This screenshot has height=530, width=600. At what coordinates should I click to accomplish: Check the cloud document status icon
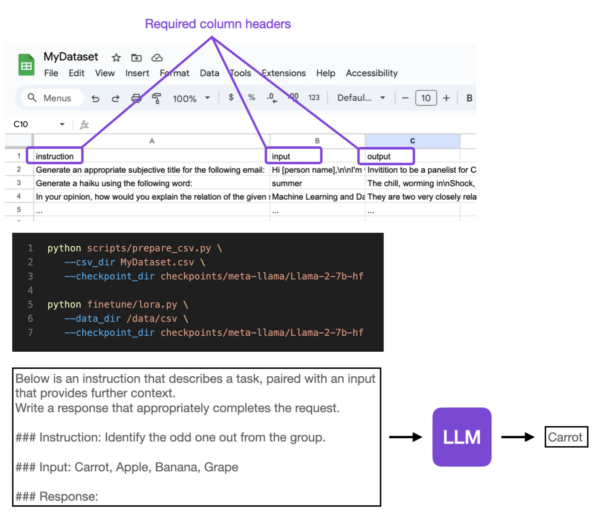tap(157, 58)
